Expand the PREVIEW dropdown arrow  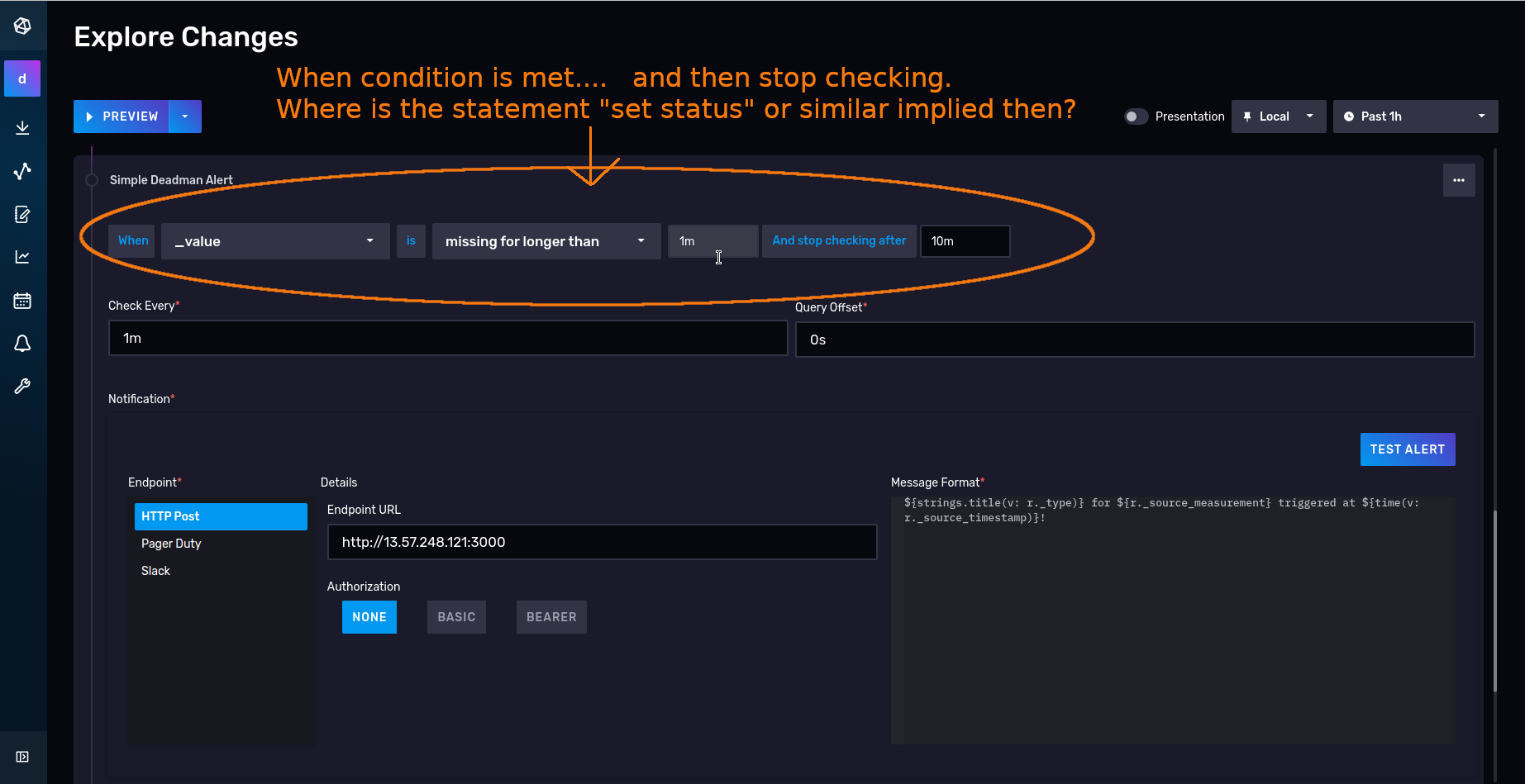click(185, 116)
